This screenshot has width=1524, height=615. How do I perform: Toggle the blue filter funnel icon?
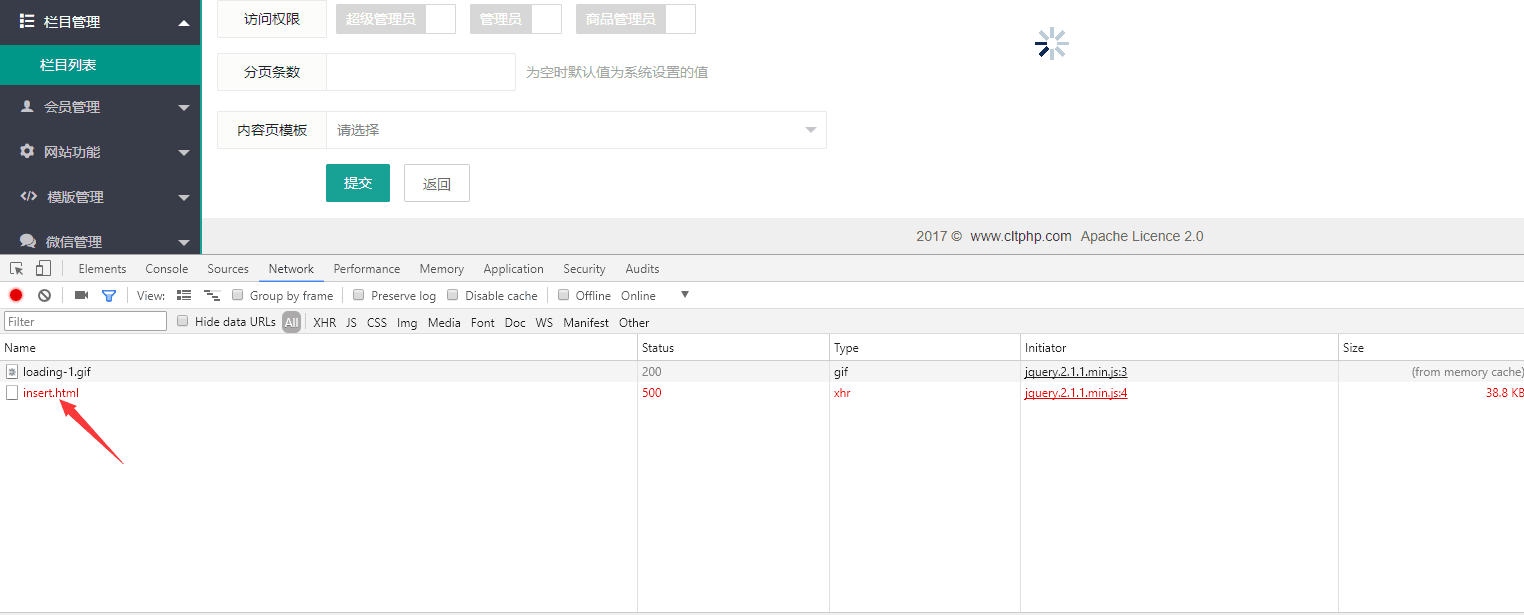point(109,295)
